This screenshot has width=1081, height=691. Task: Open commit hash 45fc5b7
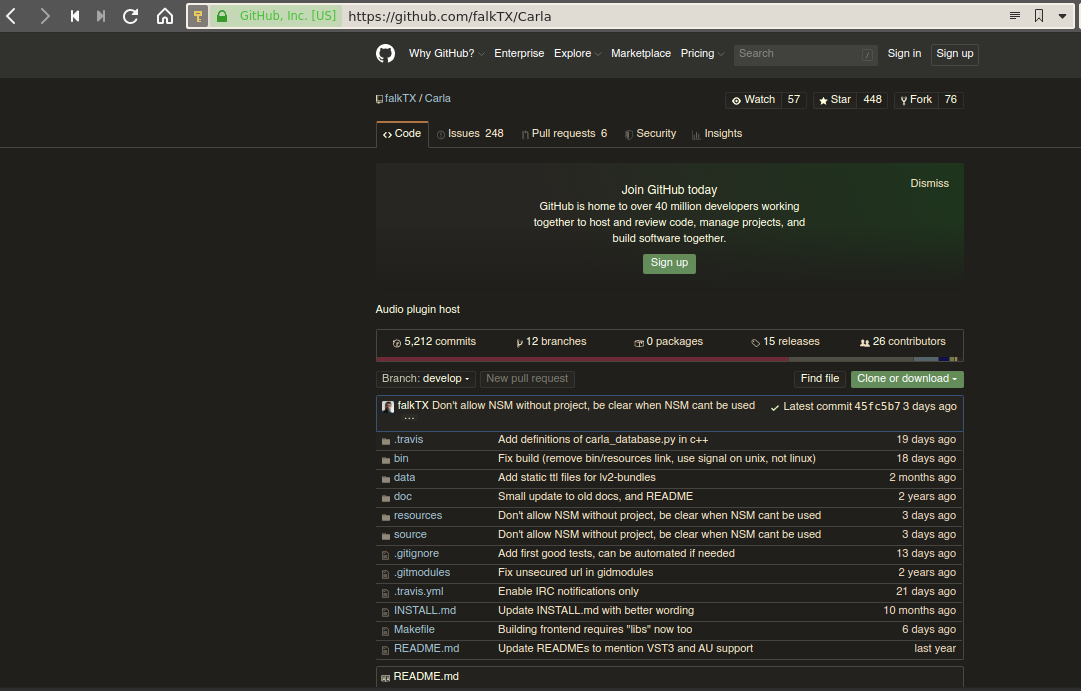tap(877, 407)
